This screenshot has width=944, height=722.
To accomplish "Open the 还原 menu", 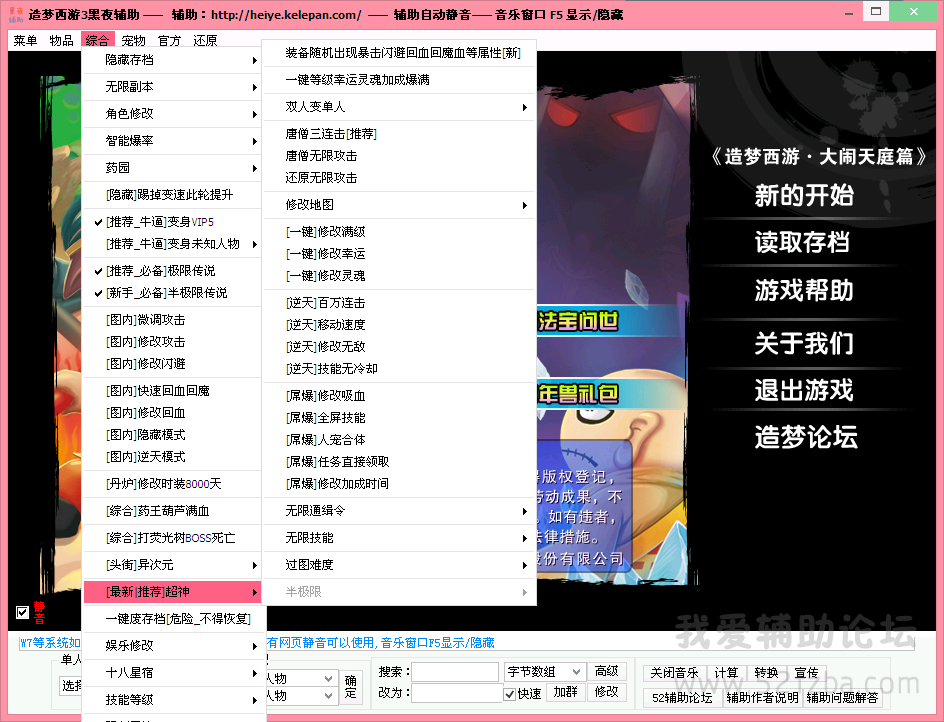I will click(205, 40).
